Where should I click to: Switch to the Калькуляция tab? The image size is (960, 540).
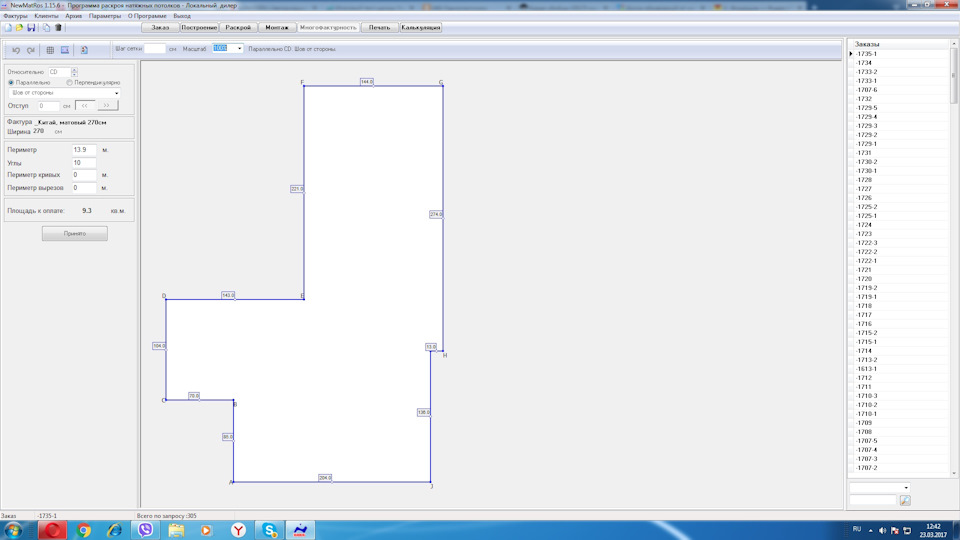pyautogui.click(x=421, y=28)
